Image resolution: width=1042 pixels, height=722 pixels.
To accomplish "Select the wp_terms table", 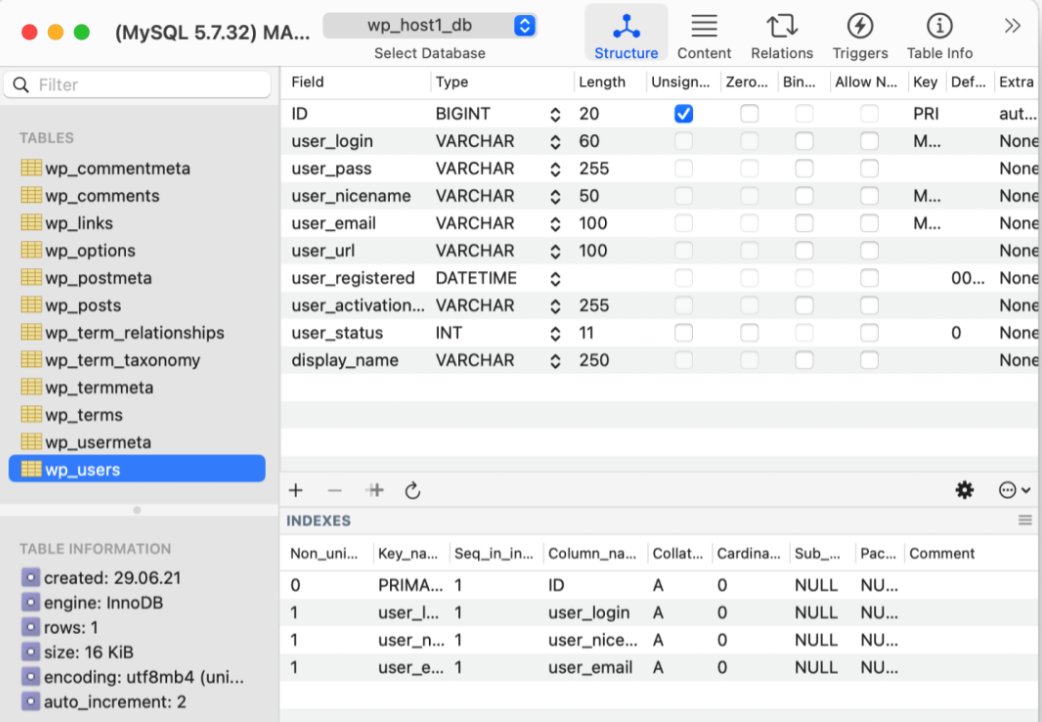I will (137, 415).
